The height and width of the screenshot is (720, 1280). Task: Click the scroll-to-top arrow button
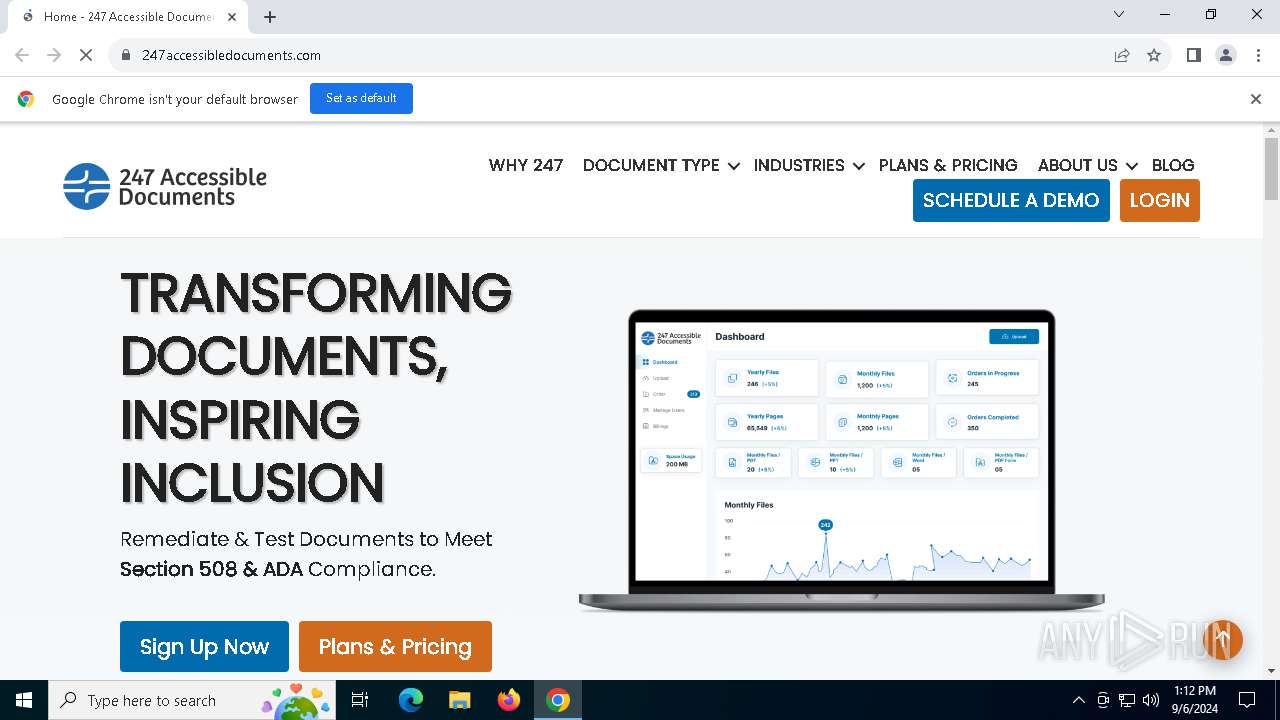[1223, 639]
